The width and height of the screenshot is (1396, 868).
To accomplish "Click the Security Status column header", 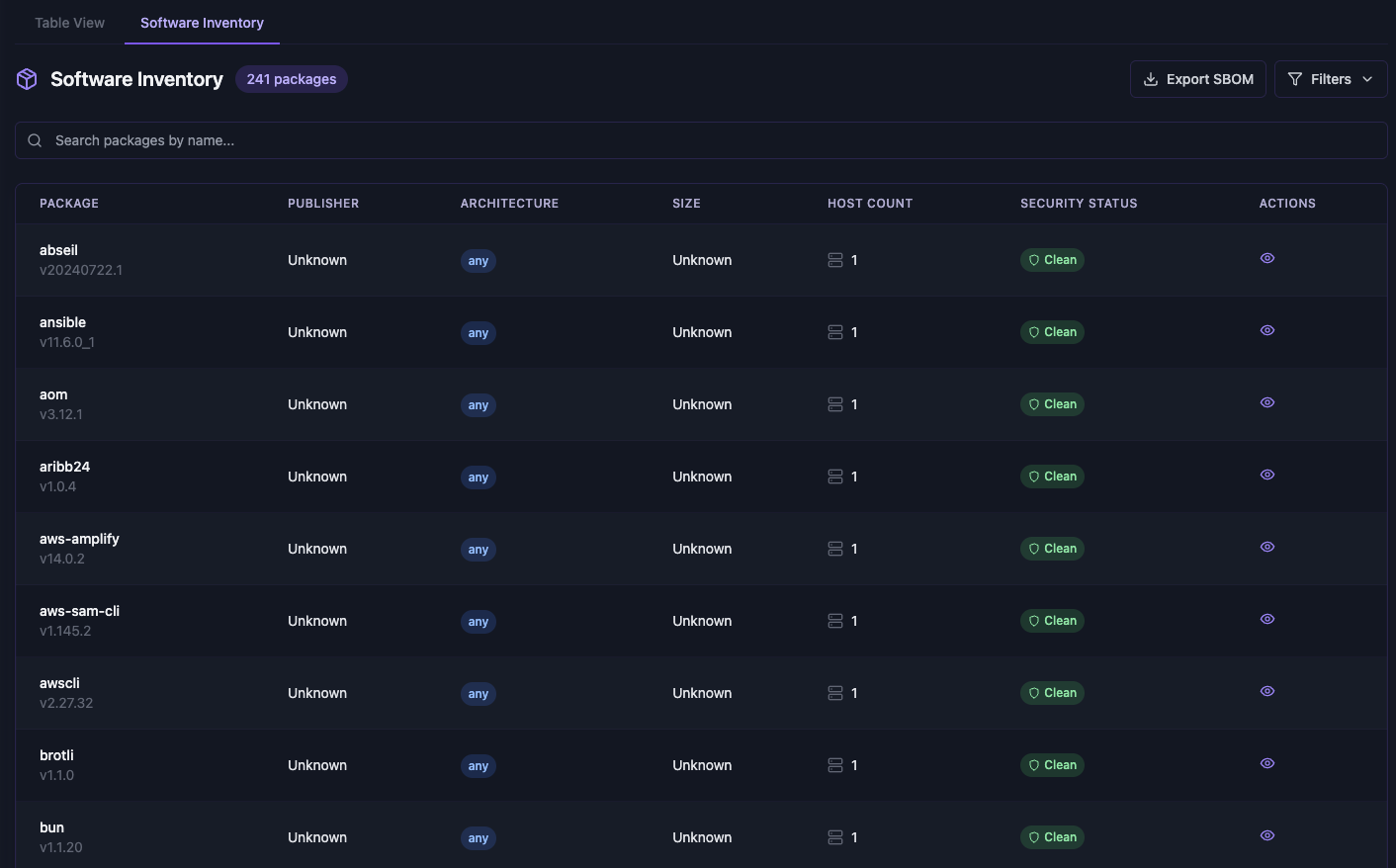I will 1079,204.
